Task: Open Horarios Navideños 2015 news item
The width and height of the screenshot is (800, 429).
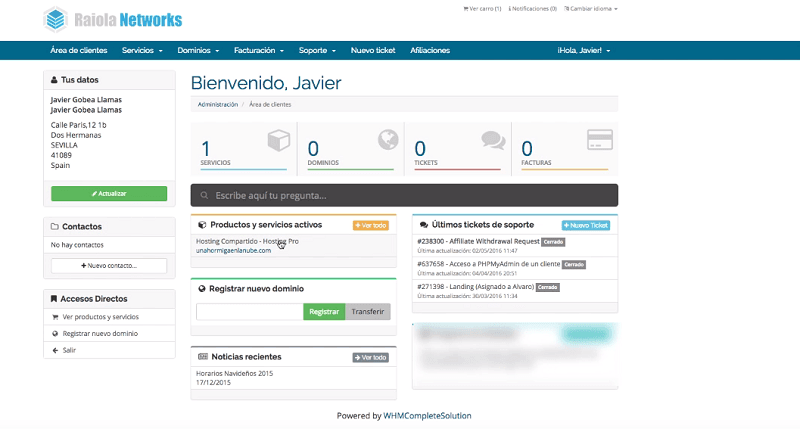Action: coord(235,373)
